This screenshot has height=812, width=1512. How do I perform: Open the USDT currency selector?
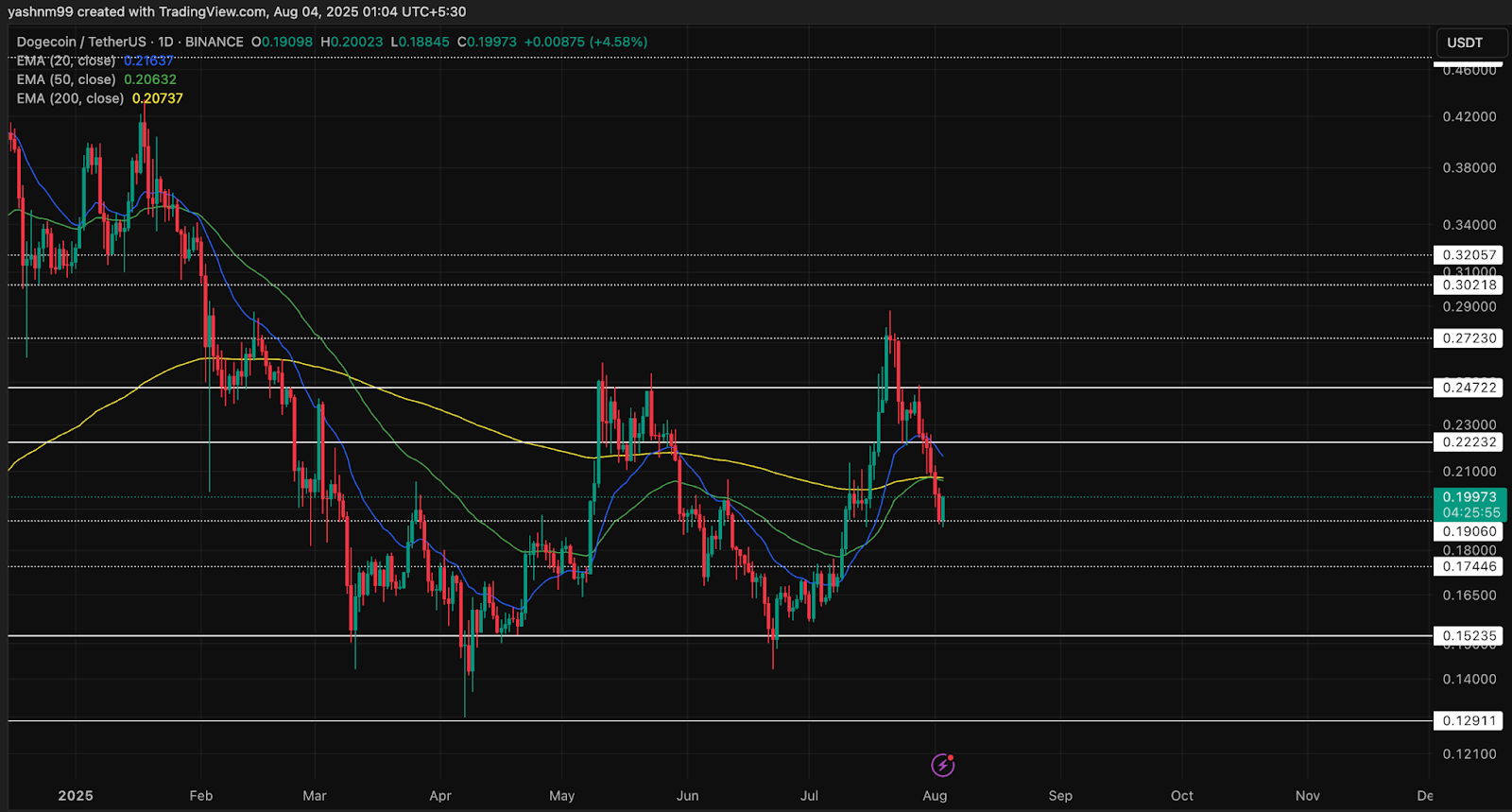click(x=1465, y=43)
